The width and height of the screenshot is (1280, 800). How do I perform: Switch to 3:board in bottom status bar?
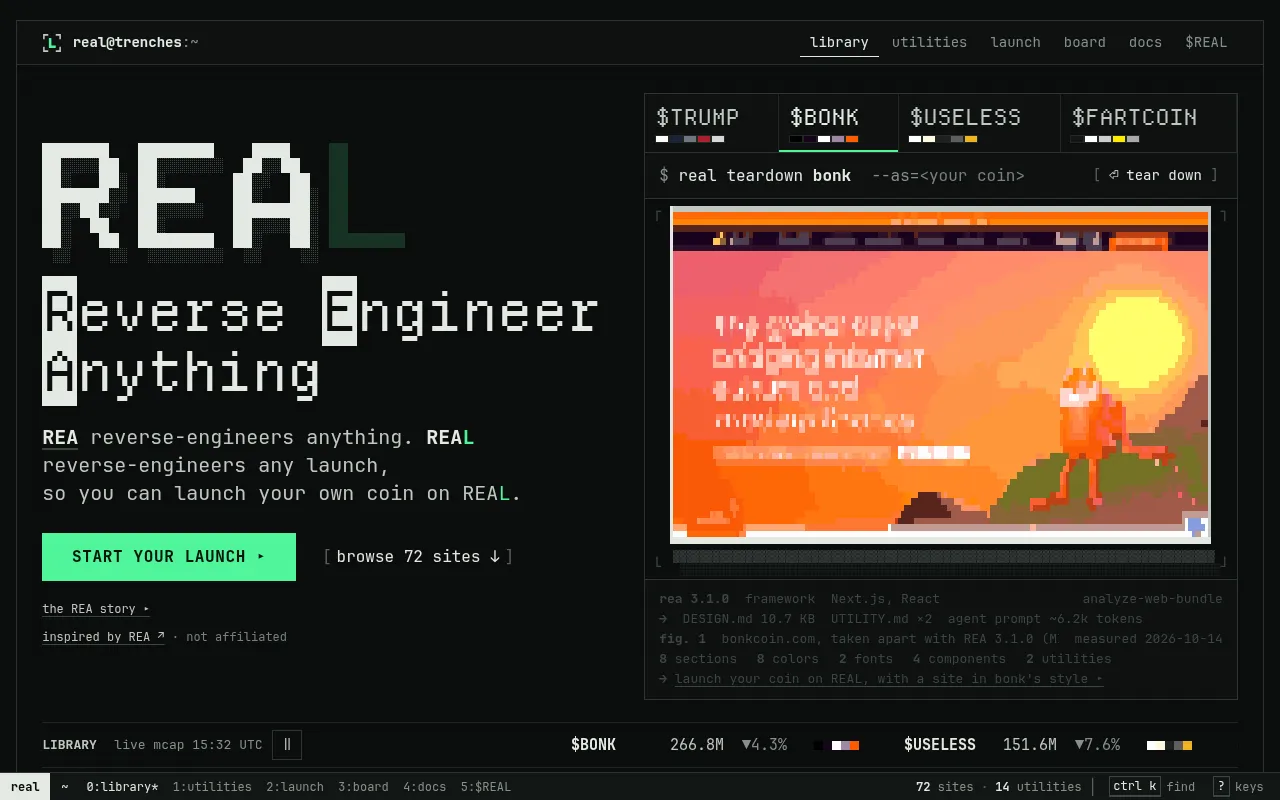coord(363,787)
